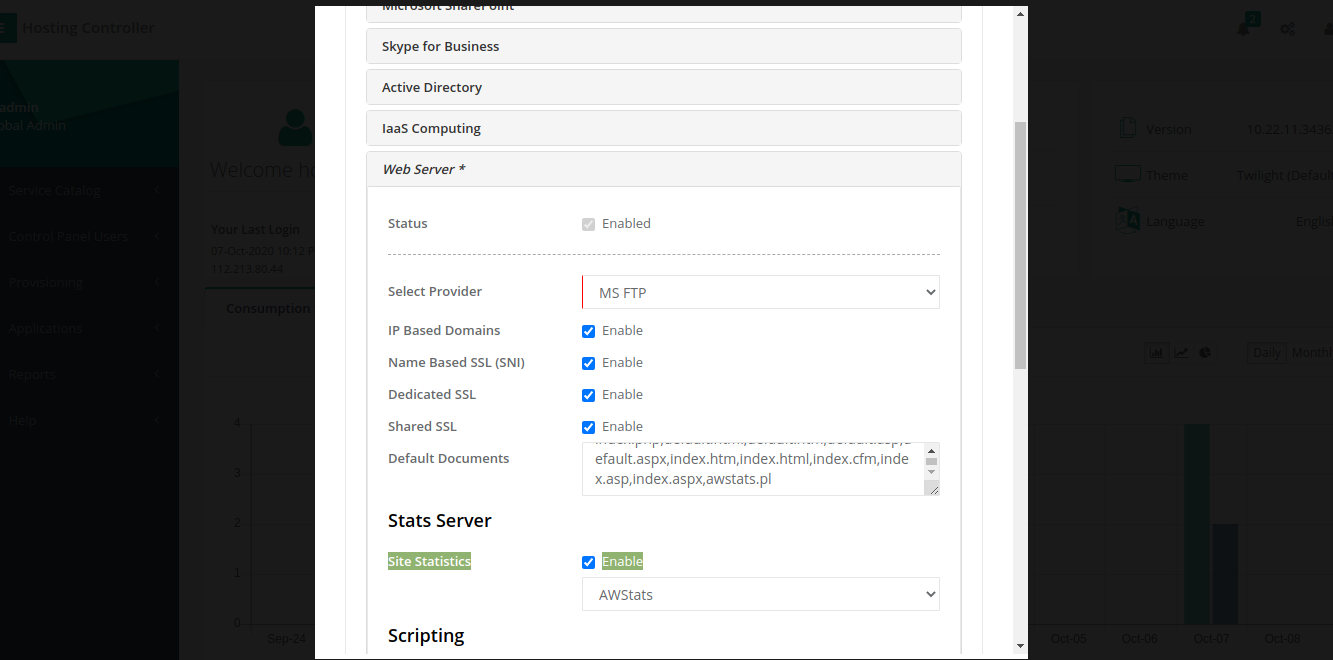
Task: Open the AWStats stats server dropdown
Action: coord(761,594)
